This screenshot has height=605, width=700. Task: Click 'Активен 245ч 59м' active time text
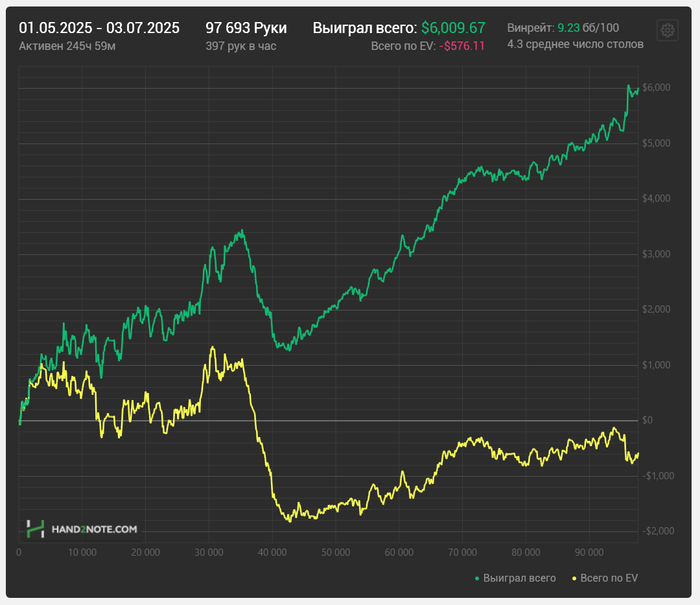tap(67, 46)
